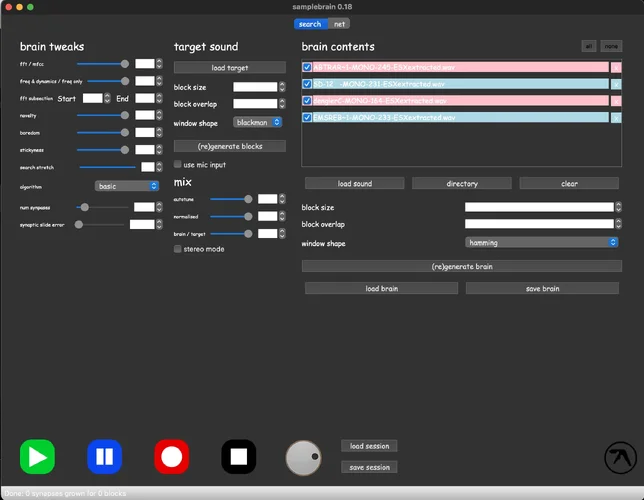Toggle the stereo mode checkbox
The width and height of the screenshot is (644, 500).
pyautogui.click(x=178, y=249)
